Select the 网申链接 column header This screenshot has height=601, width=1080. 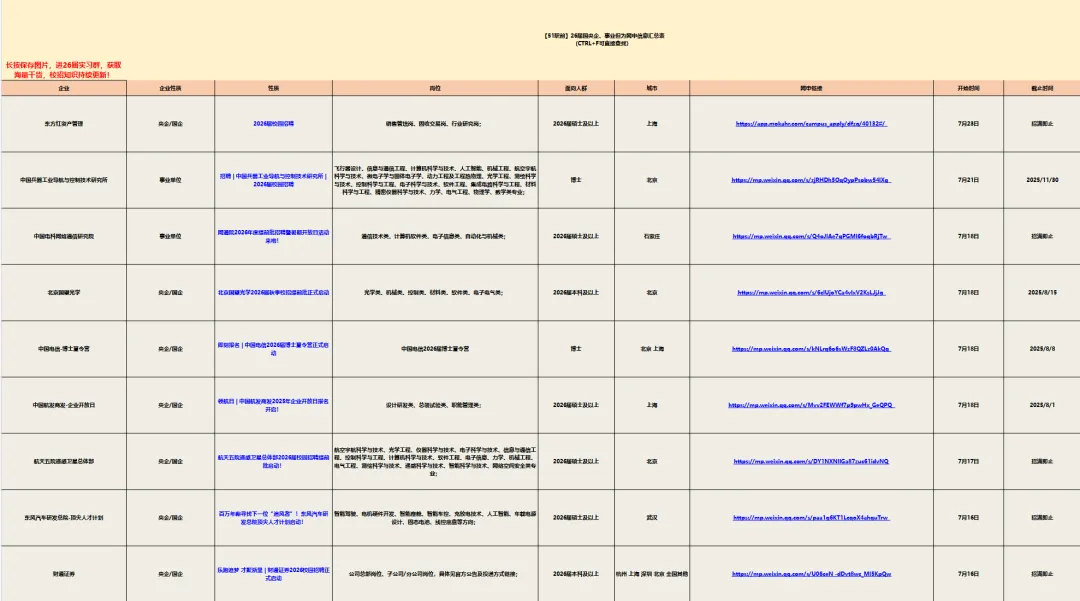tap(811, 88)
